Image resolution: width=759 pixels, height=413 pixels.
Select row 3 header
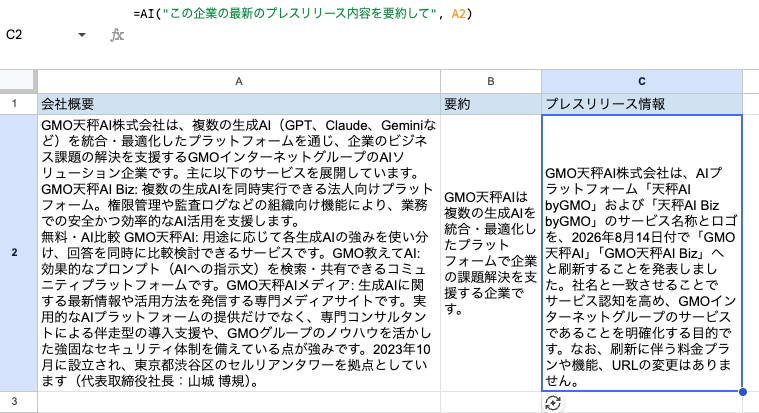click(15, 401)
